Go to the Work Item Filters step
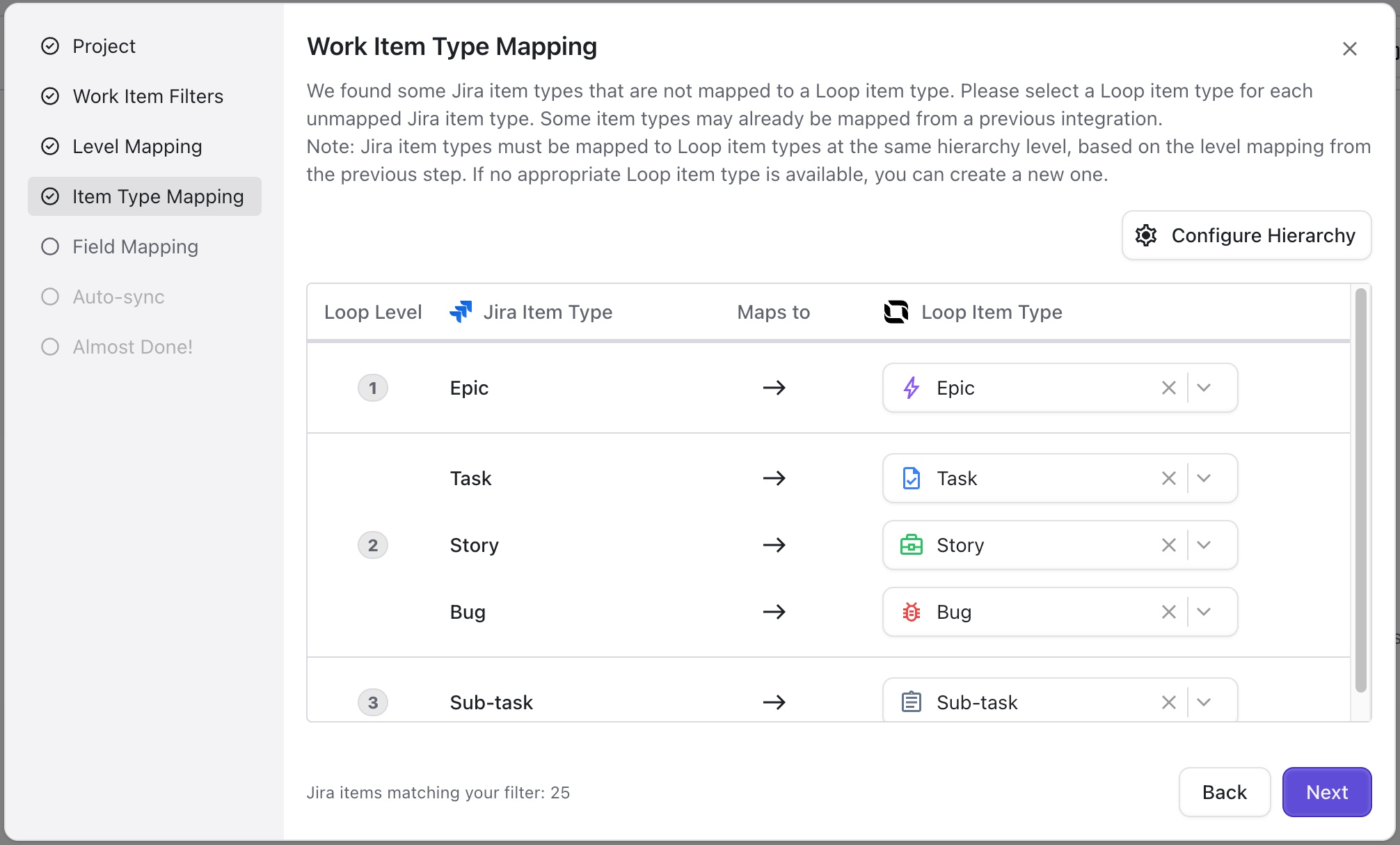 pos(145,96)
